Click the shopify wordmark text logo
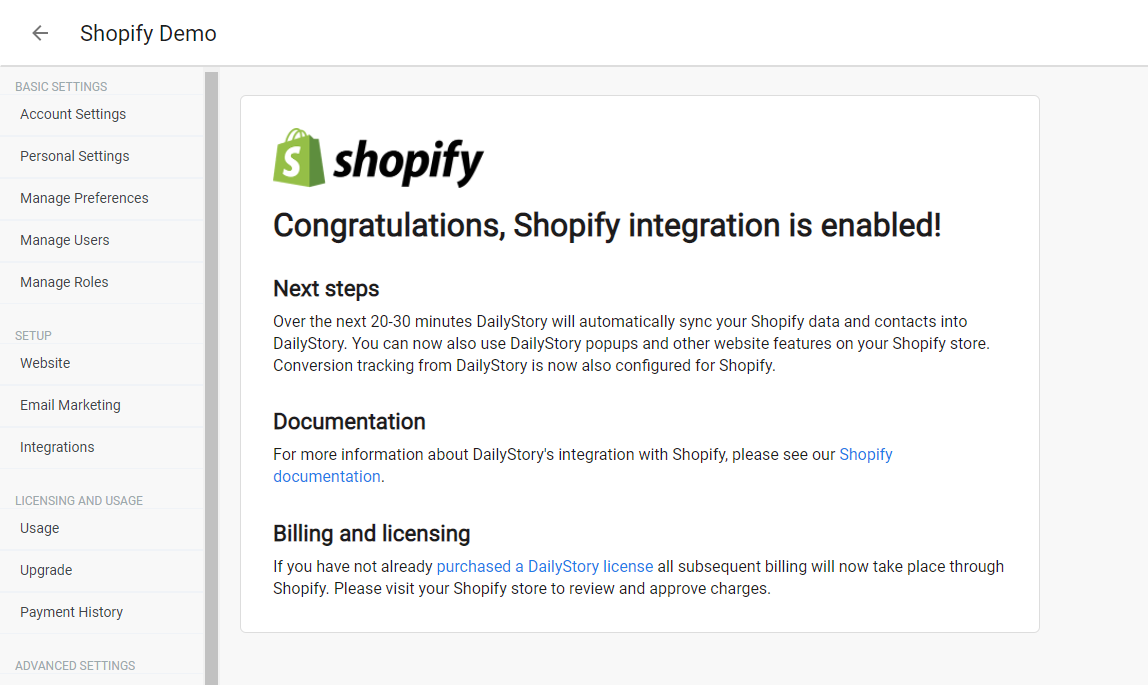 point(408,161)
